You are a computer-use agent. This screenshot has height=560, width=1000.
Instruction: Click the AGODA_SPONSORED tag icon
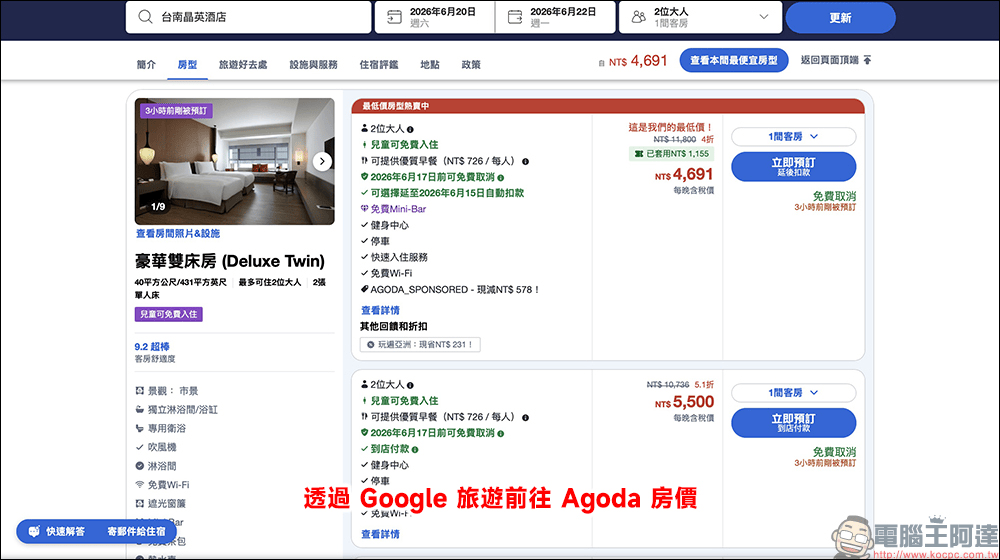(364, 289)
